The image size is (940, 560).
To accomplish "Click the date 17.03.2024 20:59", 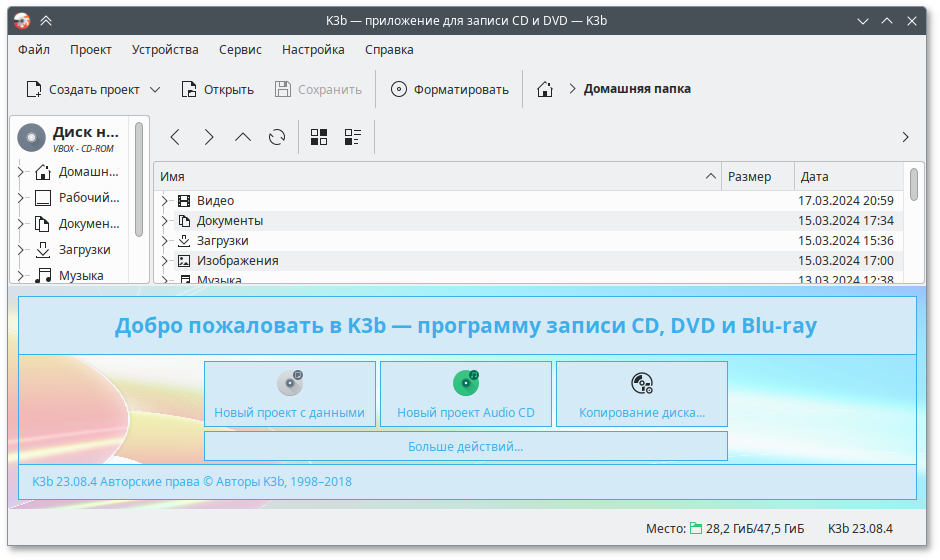I will click(846, 201).
